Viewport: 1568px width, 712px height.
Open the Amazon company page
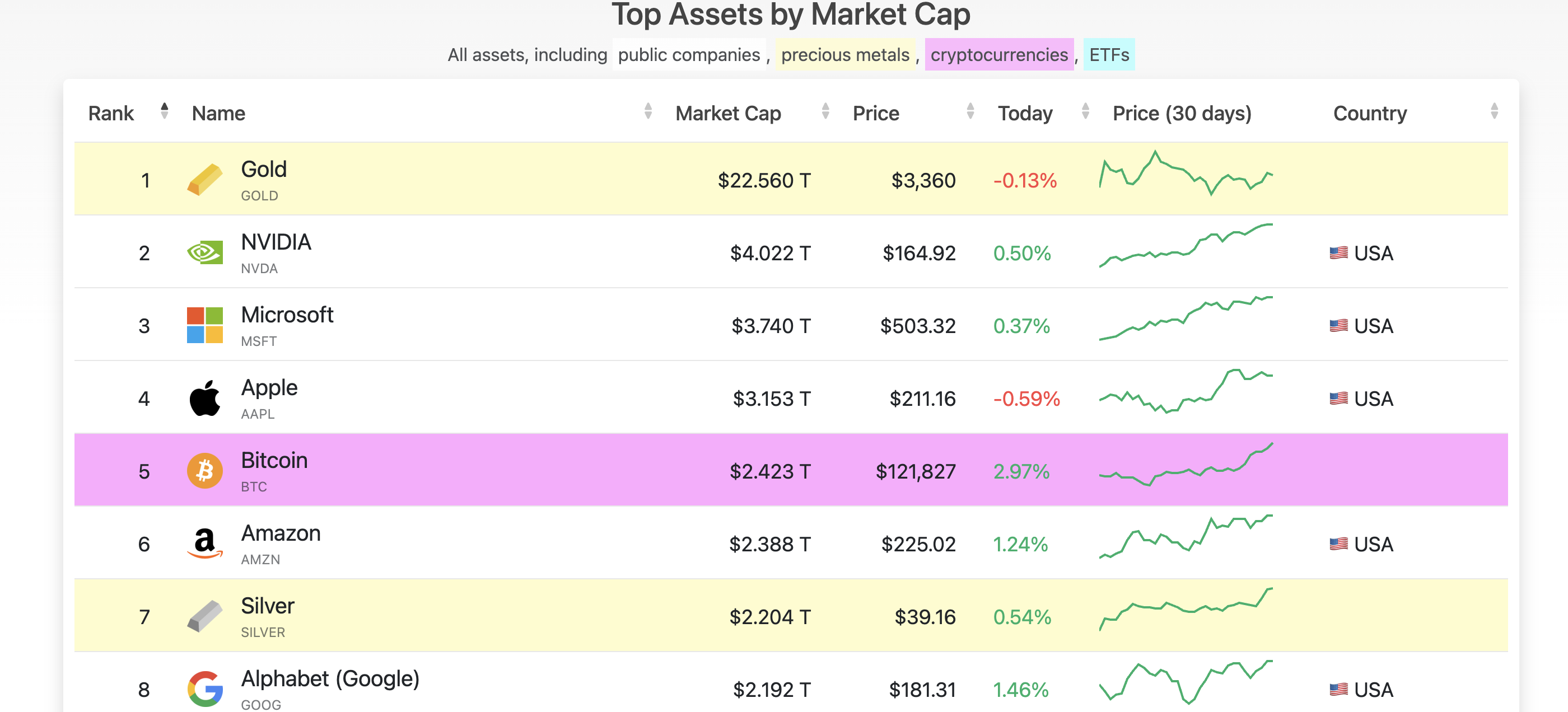(x=281, y=533)
